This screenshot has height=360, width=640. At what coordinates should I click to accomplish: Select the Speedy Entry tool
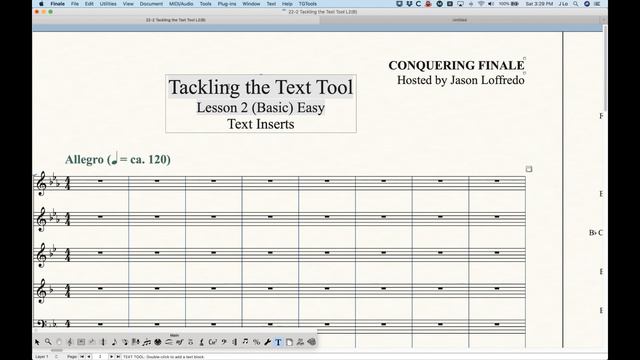tap(126, 342)
